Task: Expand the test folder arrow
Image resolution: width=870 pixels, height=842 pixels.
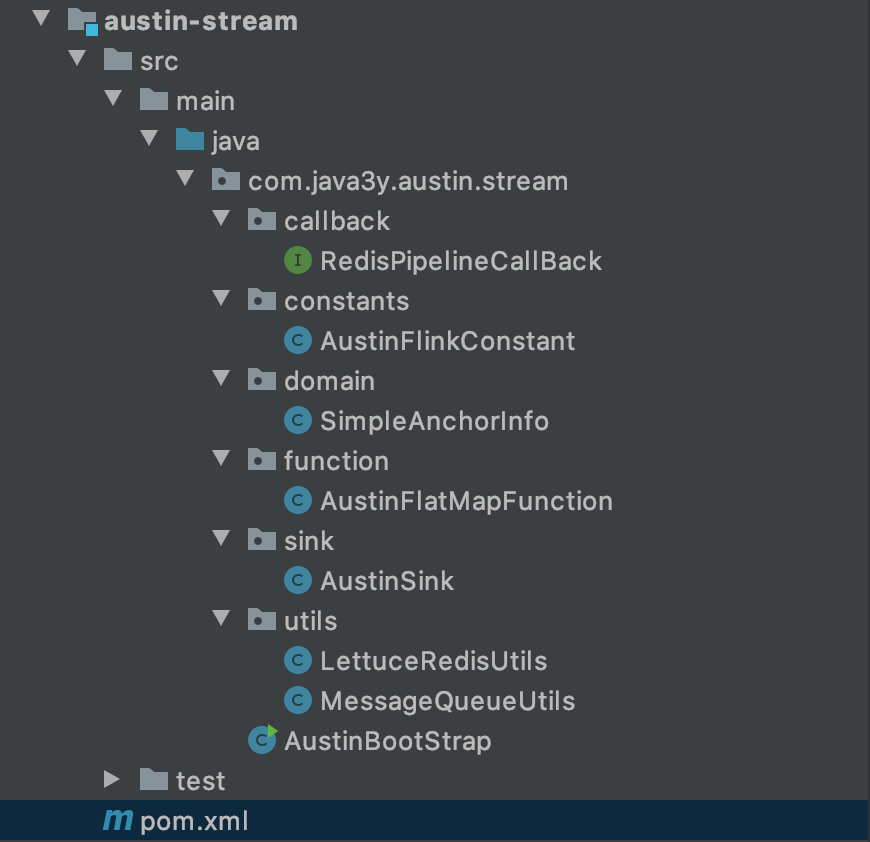Action: 112,779
